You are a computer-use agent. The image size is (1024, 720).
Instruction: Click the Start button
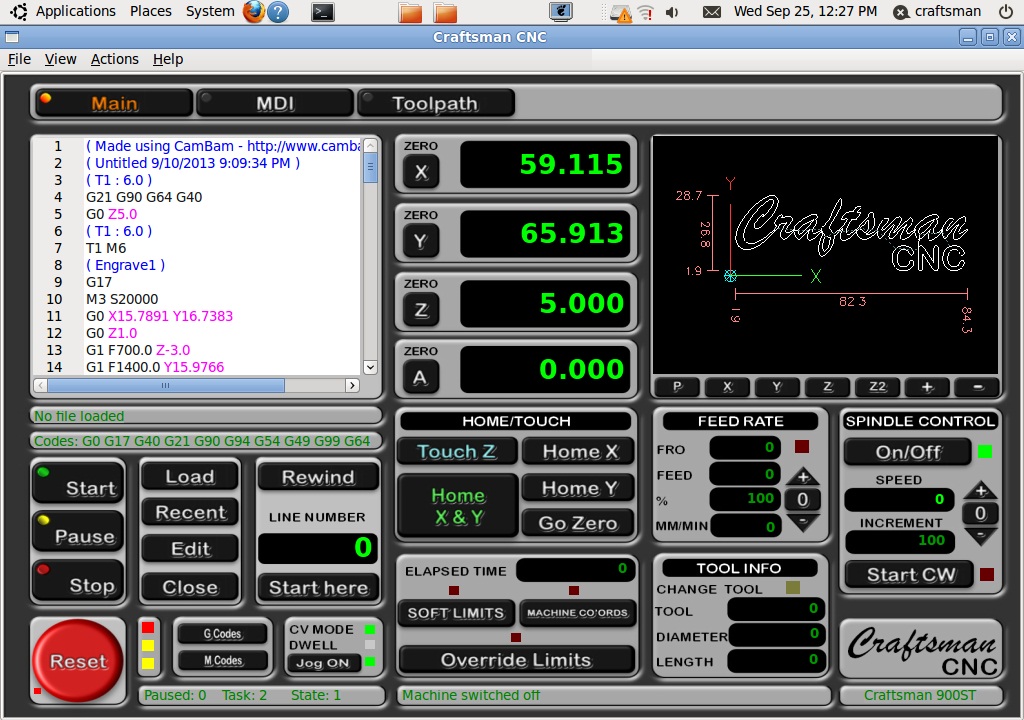coord(78,483)
